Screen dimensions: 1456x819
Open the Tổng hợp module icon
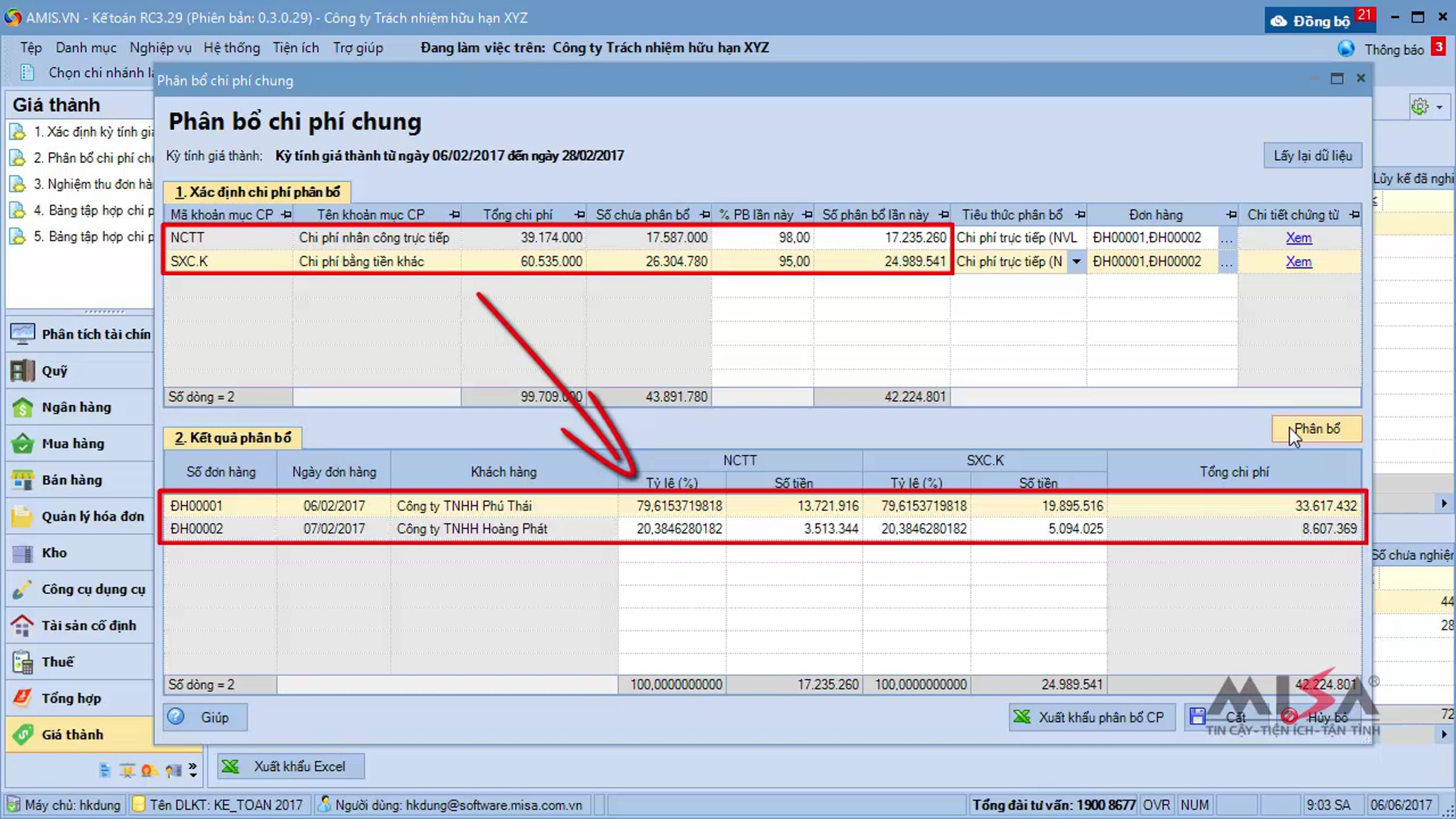(x=22, y=698)
